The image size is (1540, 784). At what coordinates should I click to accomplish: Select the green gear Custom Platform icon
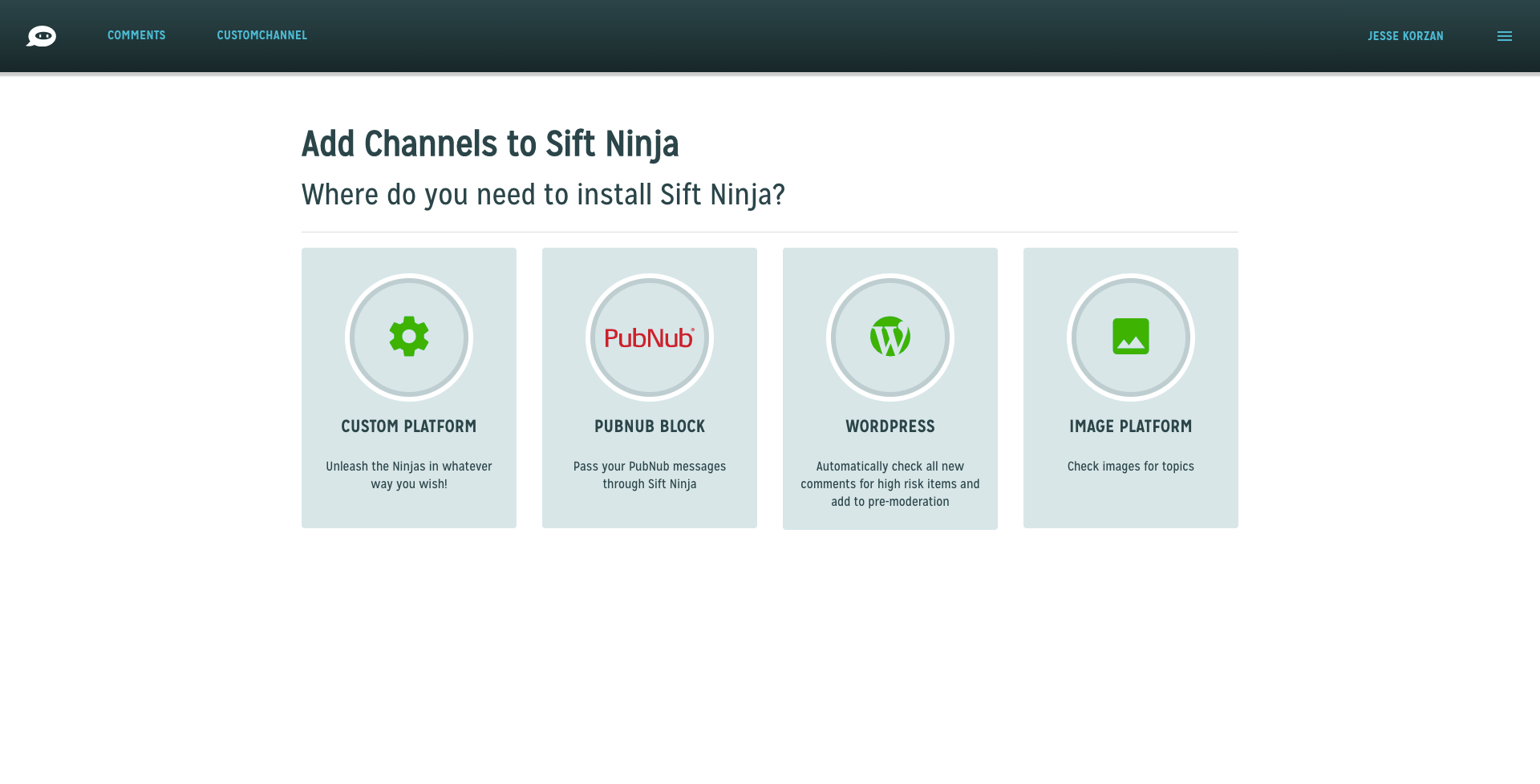[x=409, y=337]
